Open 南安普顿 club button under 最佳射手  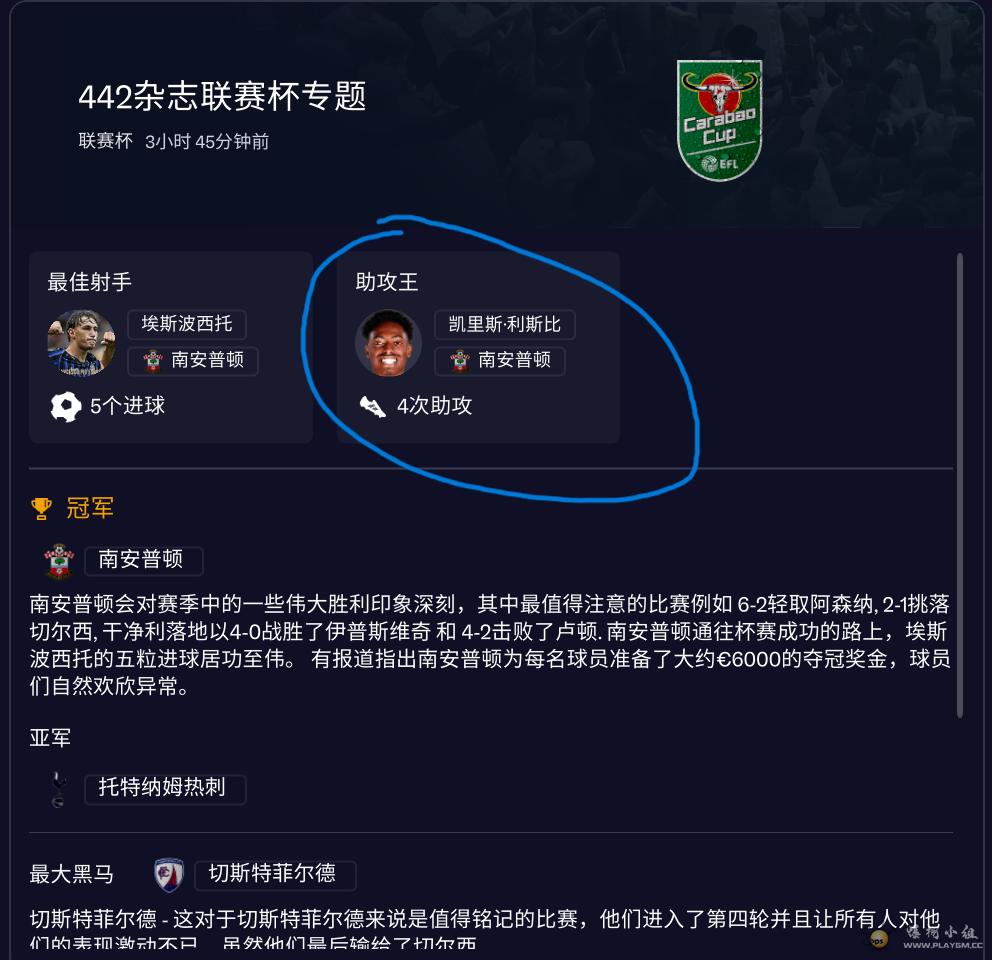click(x=193, y=361)
